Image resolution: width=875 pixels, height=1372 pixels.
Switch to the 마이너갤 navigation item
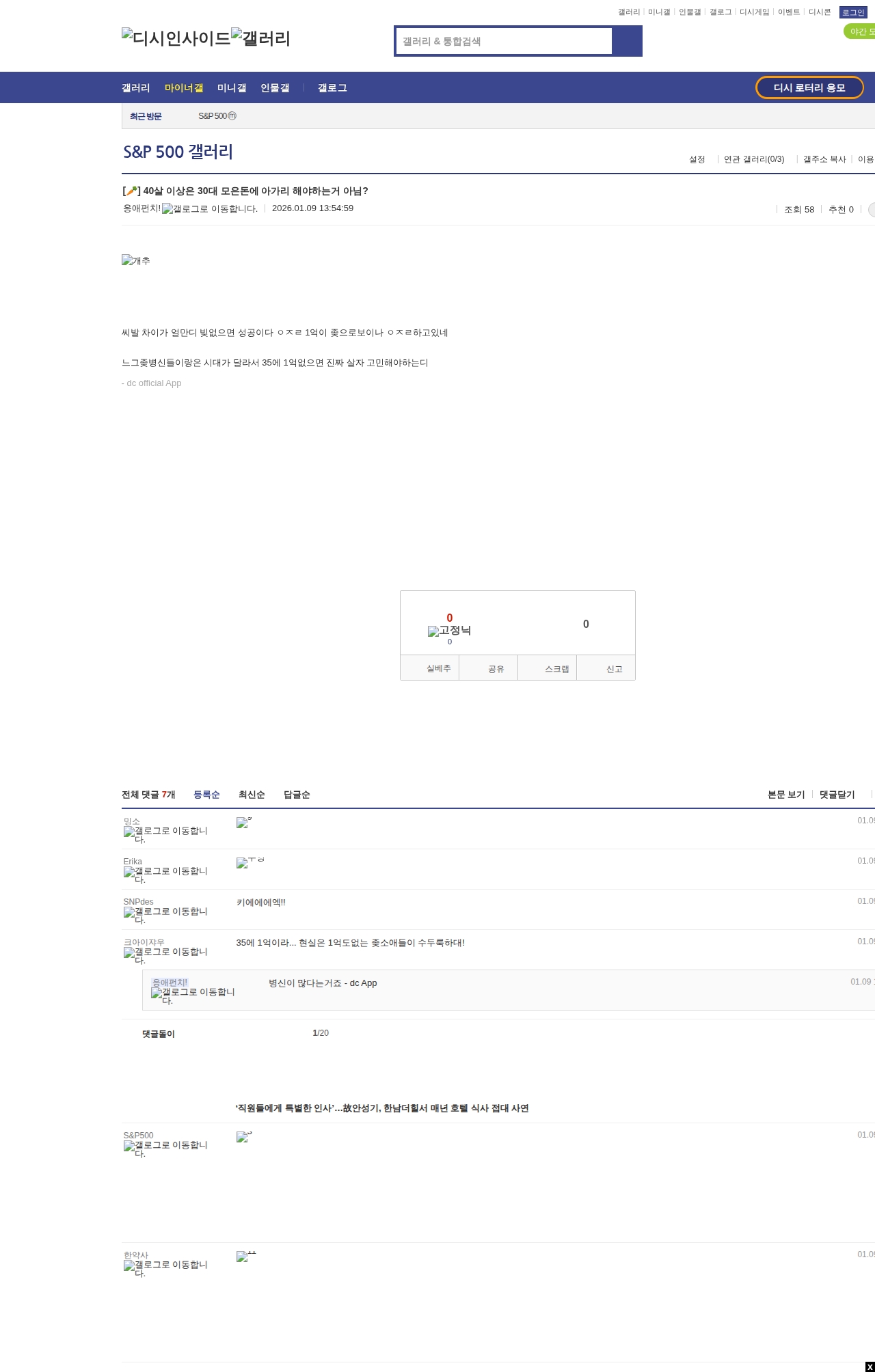tap(184, 87)
